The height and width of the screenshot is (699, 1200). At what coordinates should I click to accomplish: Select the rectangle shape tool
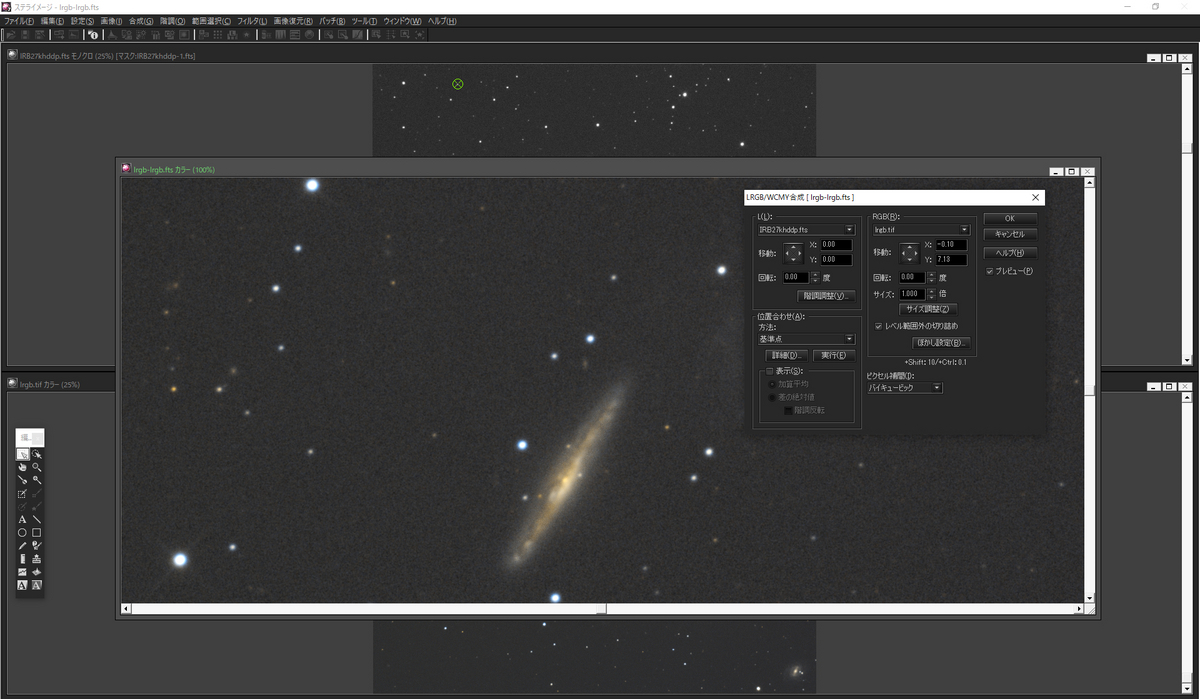tap(36, 532)
